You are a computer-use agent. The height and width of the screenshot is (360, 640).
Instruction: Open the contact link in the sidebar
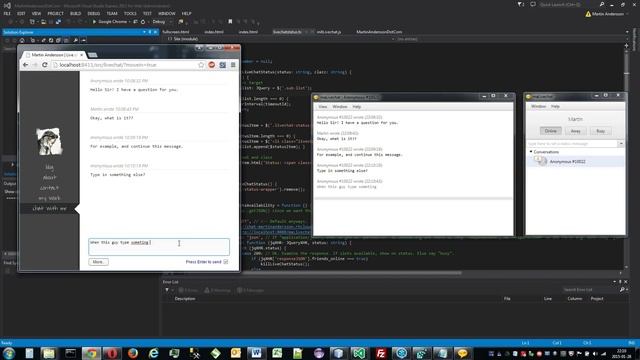(x=49, y=188)
